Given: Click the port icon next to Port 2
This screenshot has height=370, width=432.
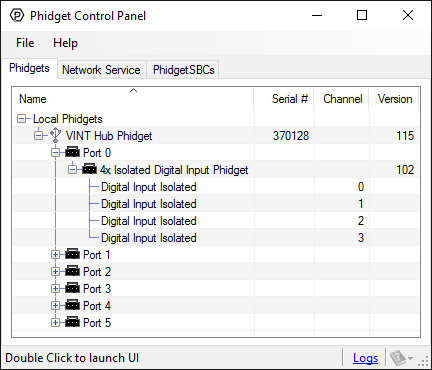Looking at the screenshot, I should pos(72,271).
